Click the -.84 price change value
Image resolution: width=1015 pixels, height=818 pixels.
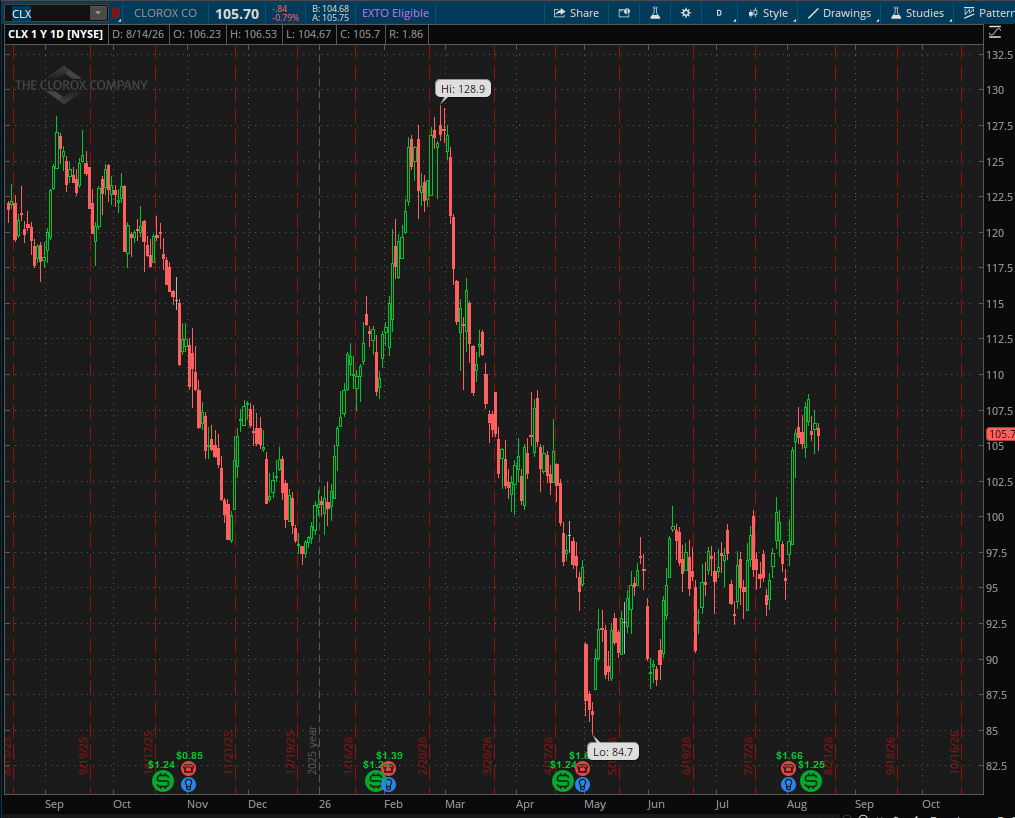point(280,9)
